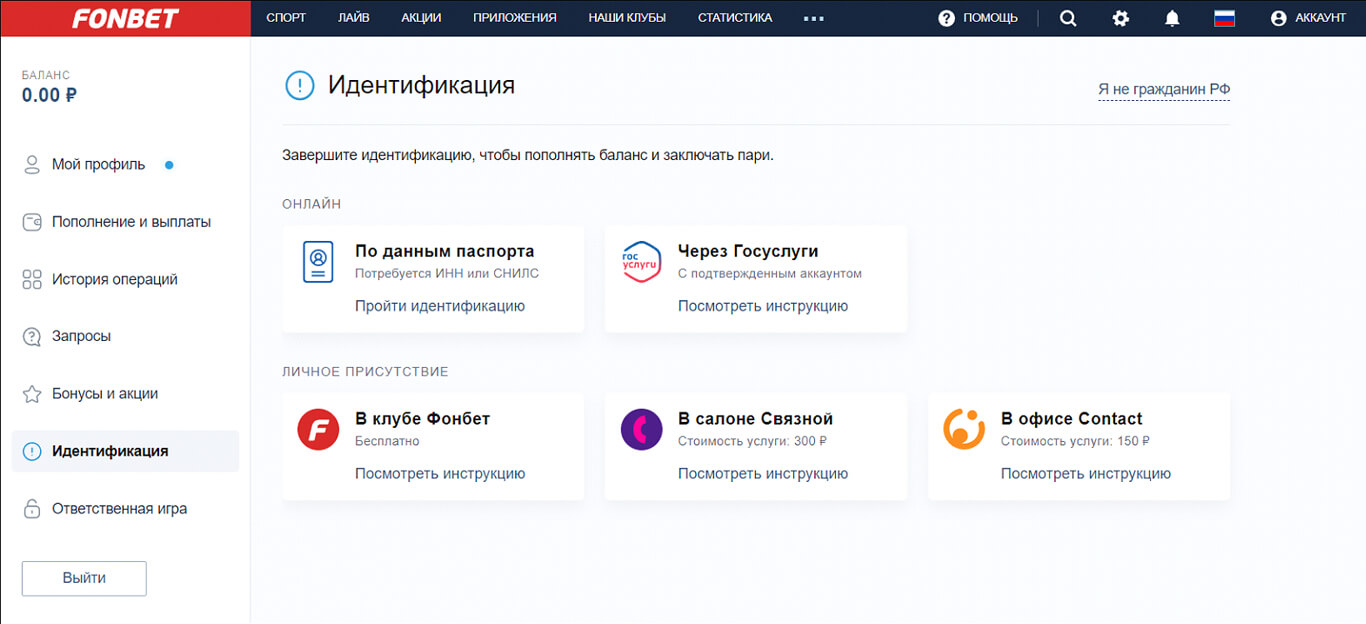Viewport: 1366px width, 624px height.
Task: Open the ПРИЛОЖЕНИЯ menu item
Action: (515, 18)
